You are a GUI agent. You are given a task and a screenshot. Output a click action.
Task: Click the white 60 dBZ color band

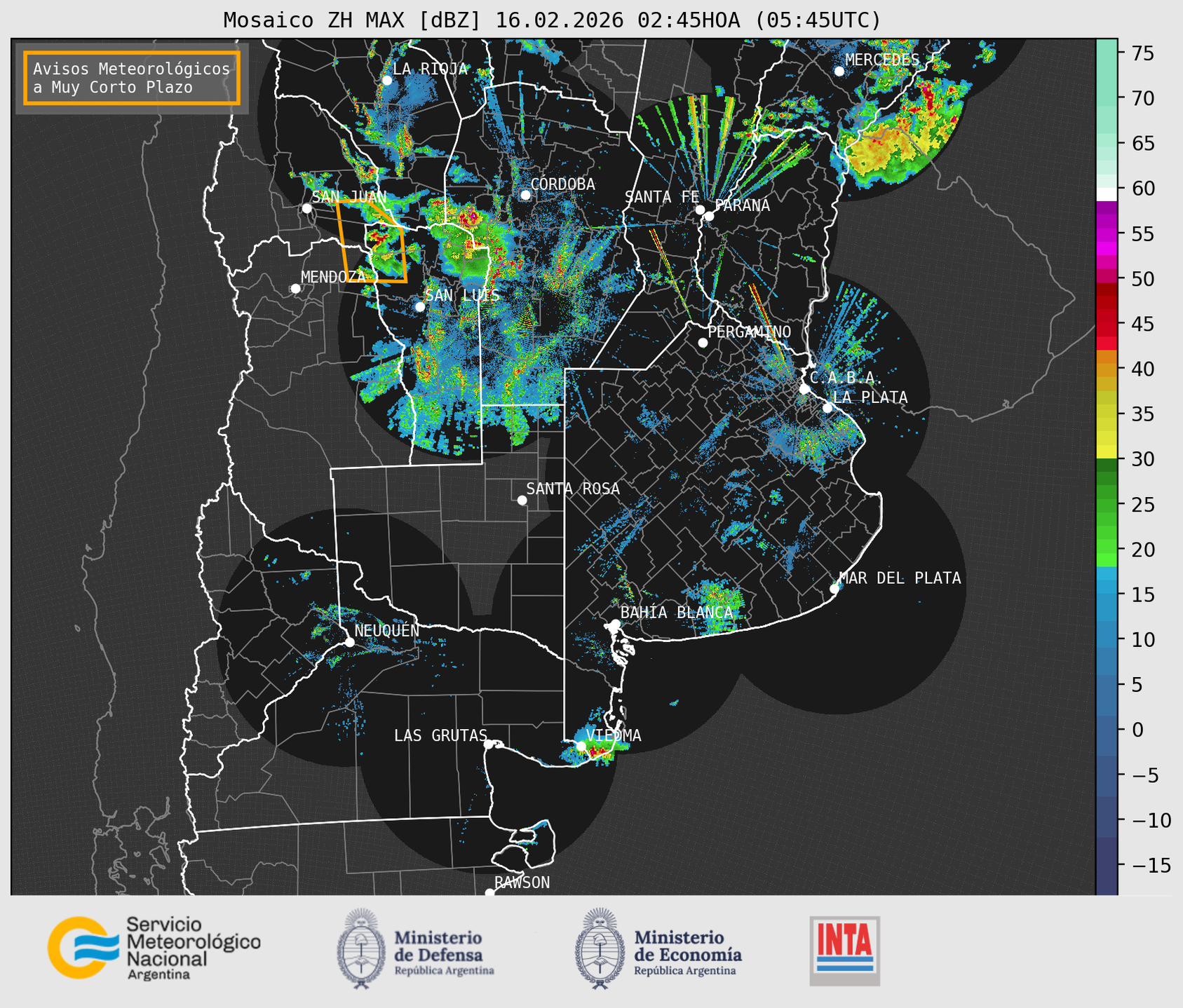1106,194
